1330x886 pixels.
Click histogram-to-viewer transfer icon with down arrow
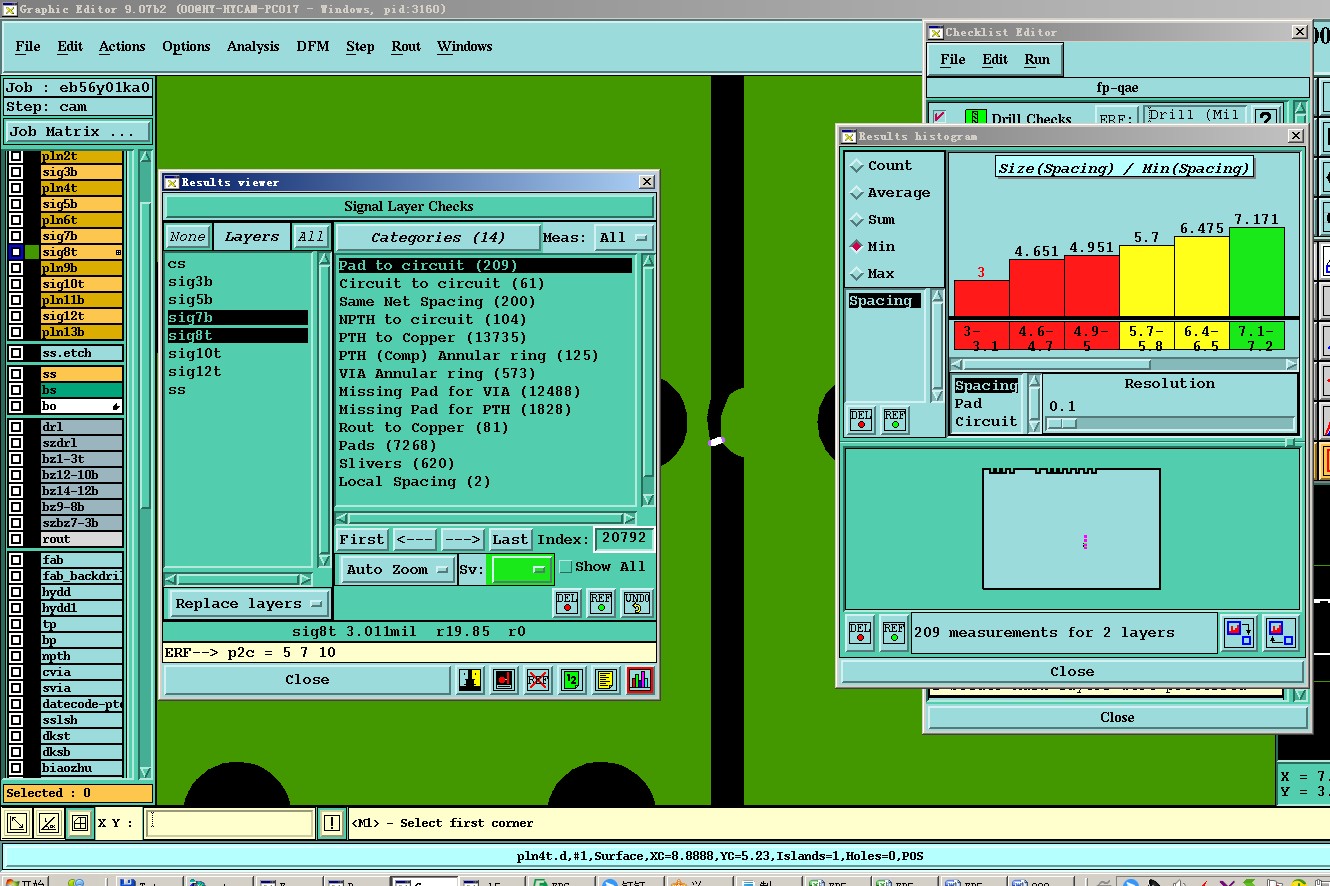[x=1239, y=633]
